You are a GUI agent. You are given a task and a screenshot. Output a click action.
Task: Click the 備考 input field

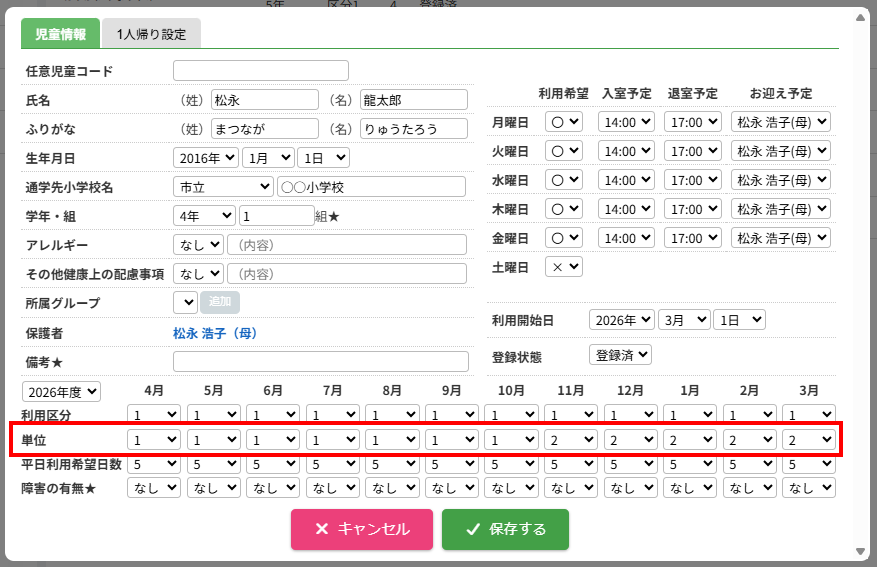point(320,362)
